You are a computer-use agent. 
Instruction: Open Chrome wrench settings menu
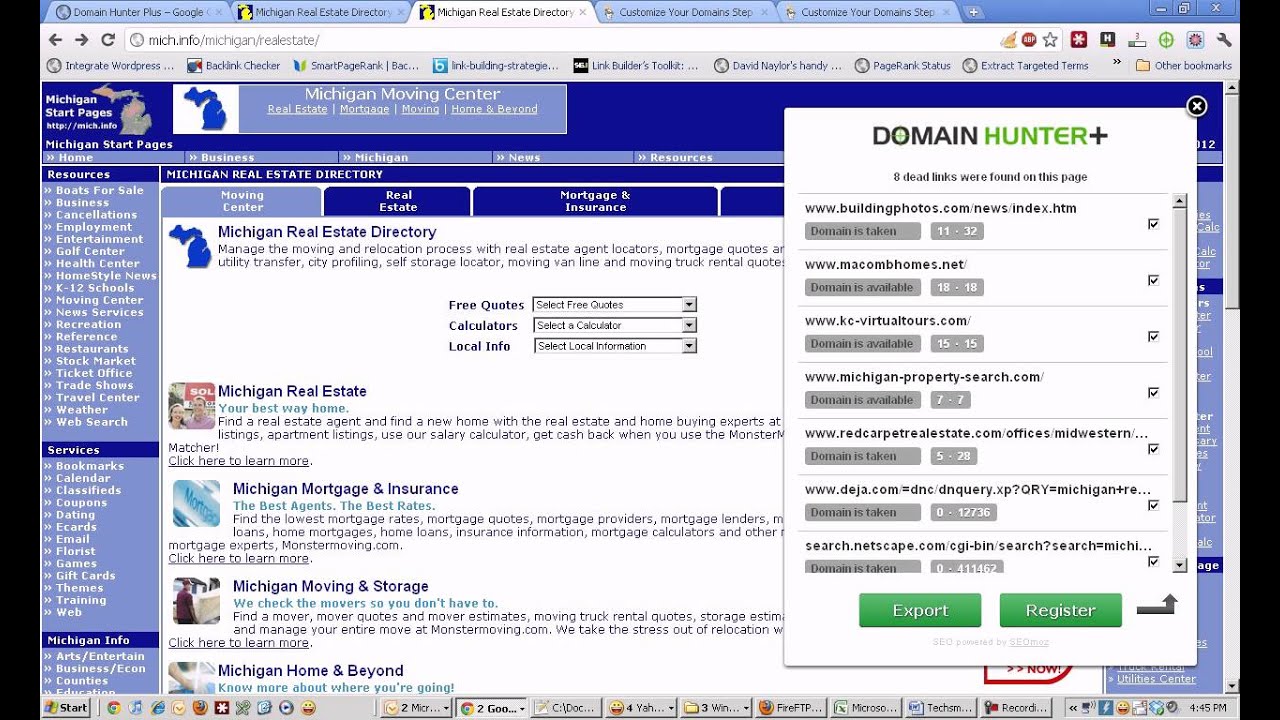[1224, 40]
